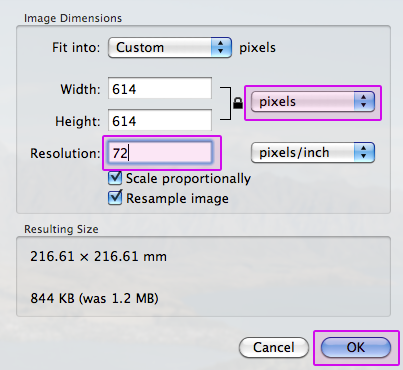The height and width of the screenshot is (370, 403).
Task: Click the Resulting Size heading
Action: pyautogui.click(x=61, y=229)
